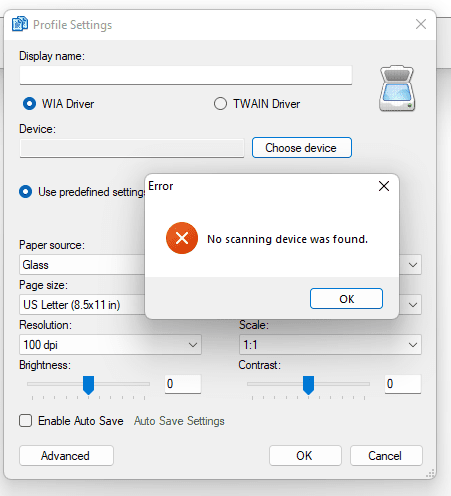This screenshot has height=496, width=451.
Task: Click the Brightness slider handle
Action: click(x=88, y=385)
